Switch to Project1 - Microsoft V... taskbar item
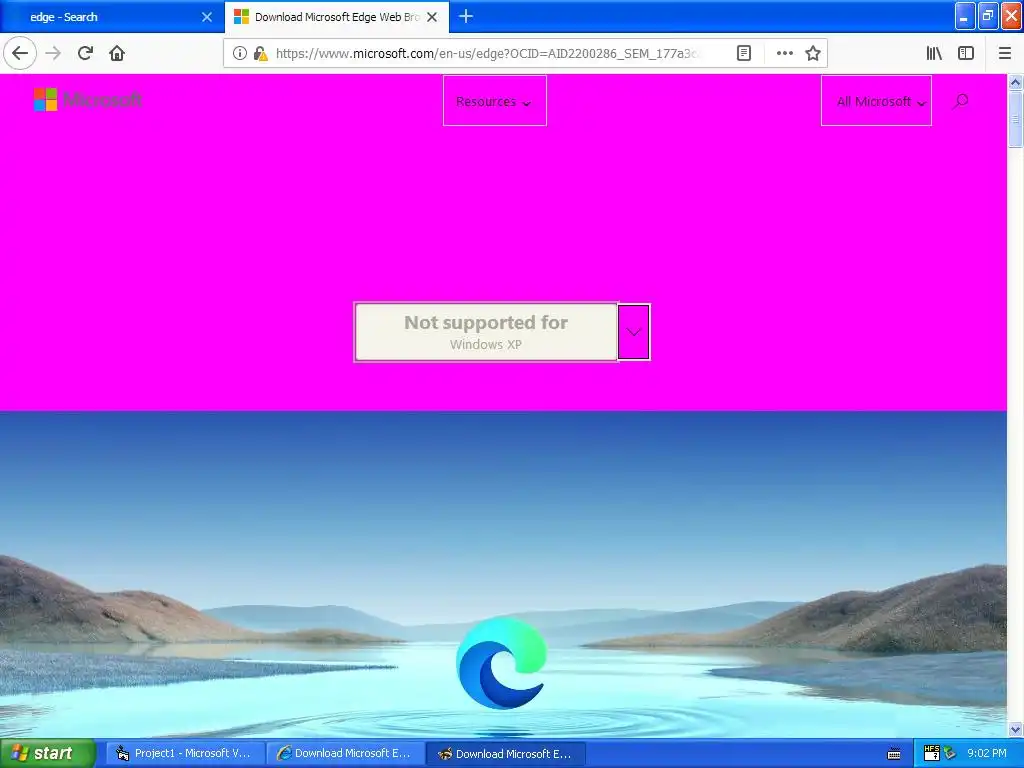1024x768 pixels. pyautogui.click(x=185, y=754)
